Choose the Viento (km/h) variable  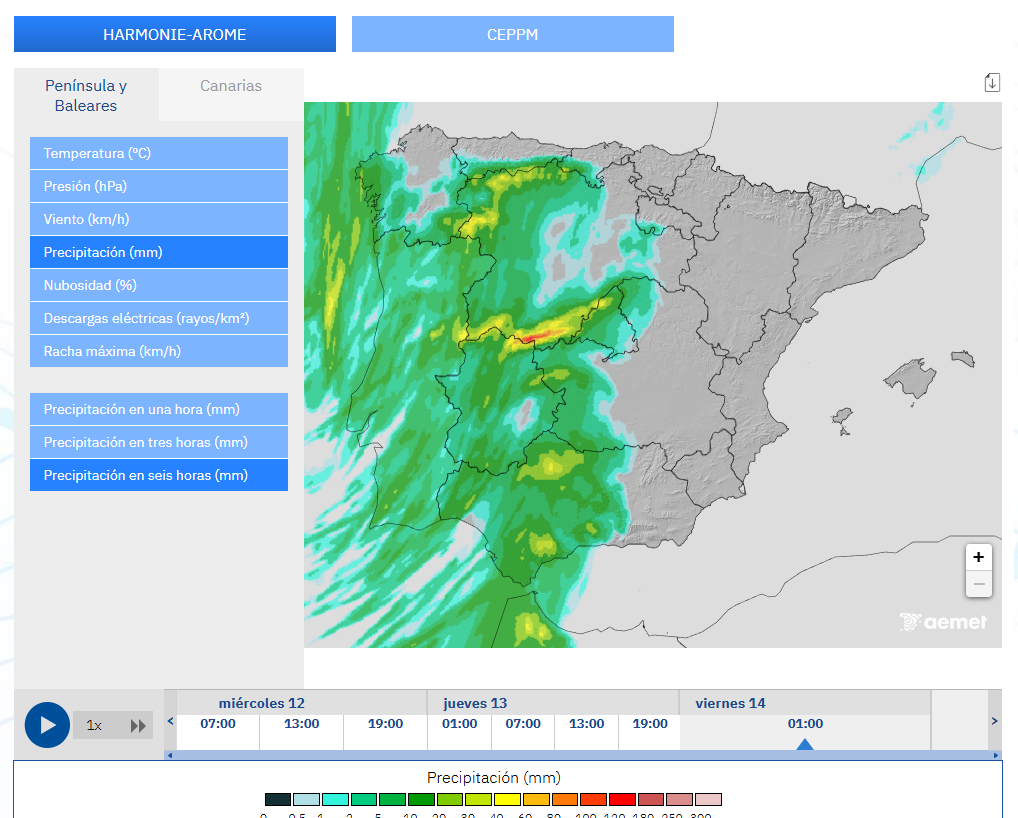click(x=158, y=219)
